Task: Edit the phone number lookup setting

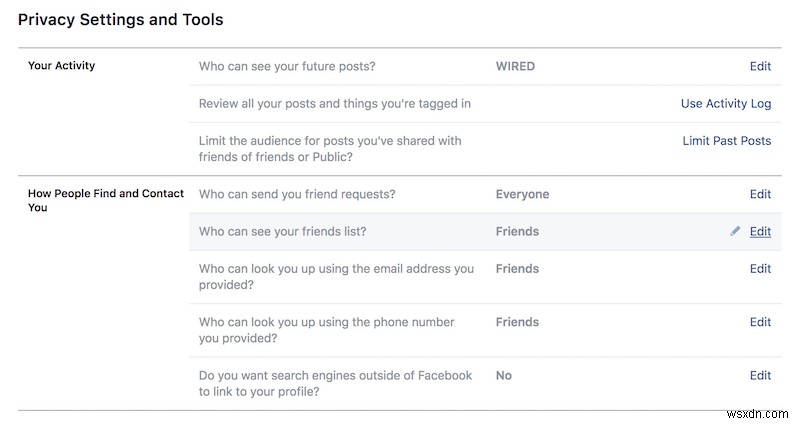Action: point(760,322)
